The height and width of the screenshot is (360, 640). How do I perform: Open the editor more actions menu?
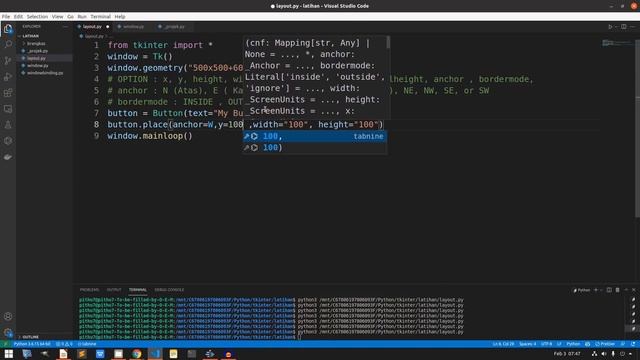(633, 27)
